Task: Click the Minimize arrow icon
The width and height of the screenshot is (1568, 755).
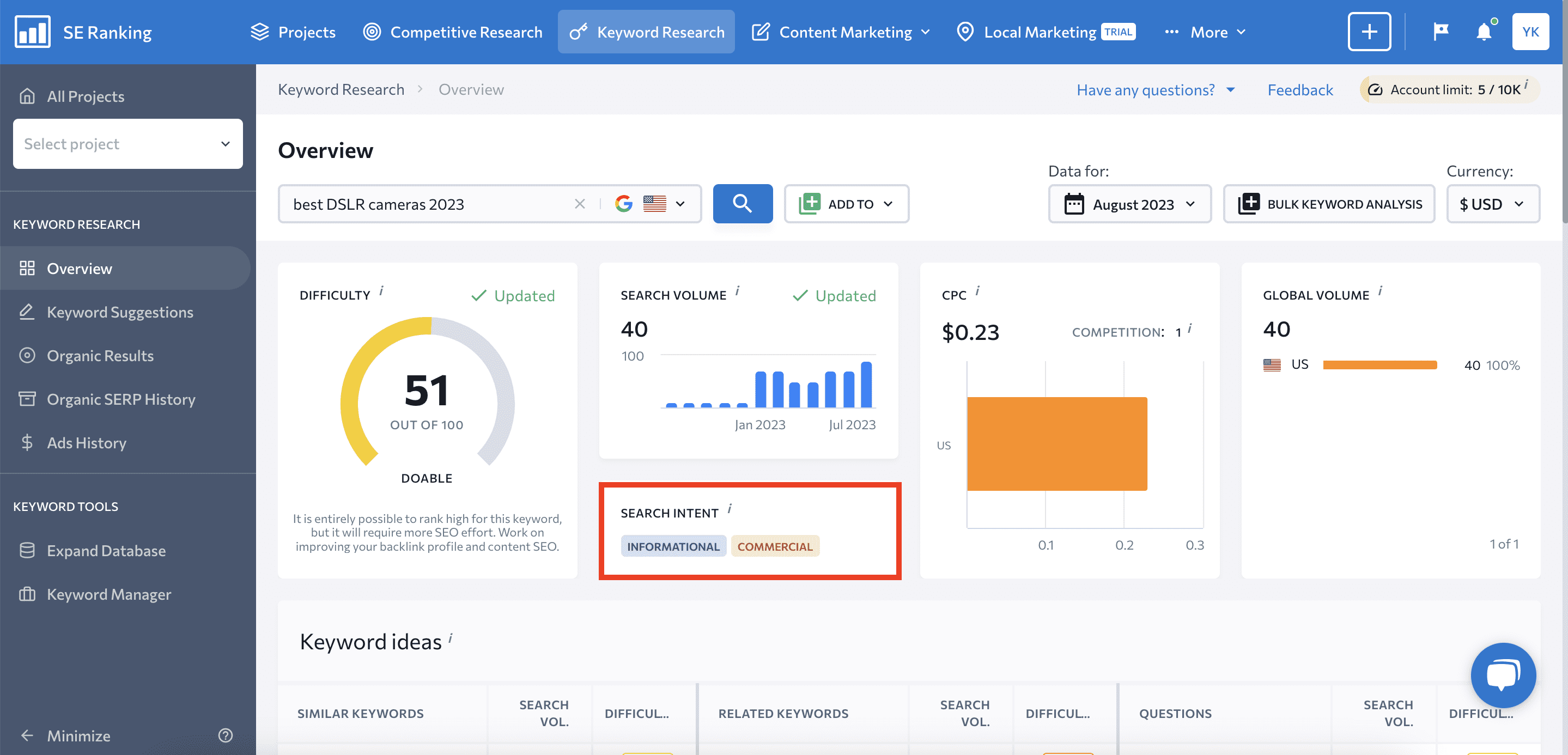Action: click(27, 735)
